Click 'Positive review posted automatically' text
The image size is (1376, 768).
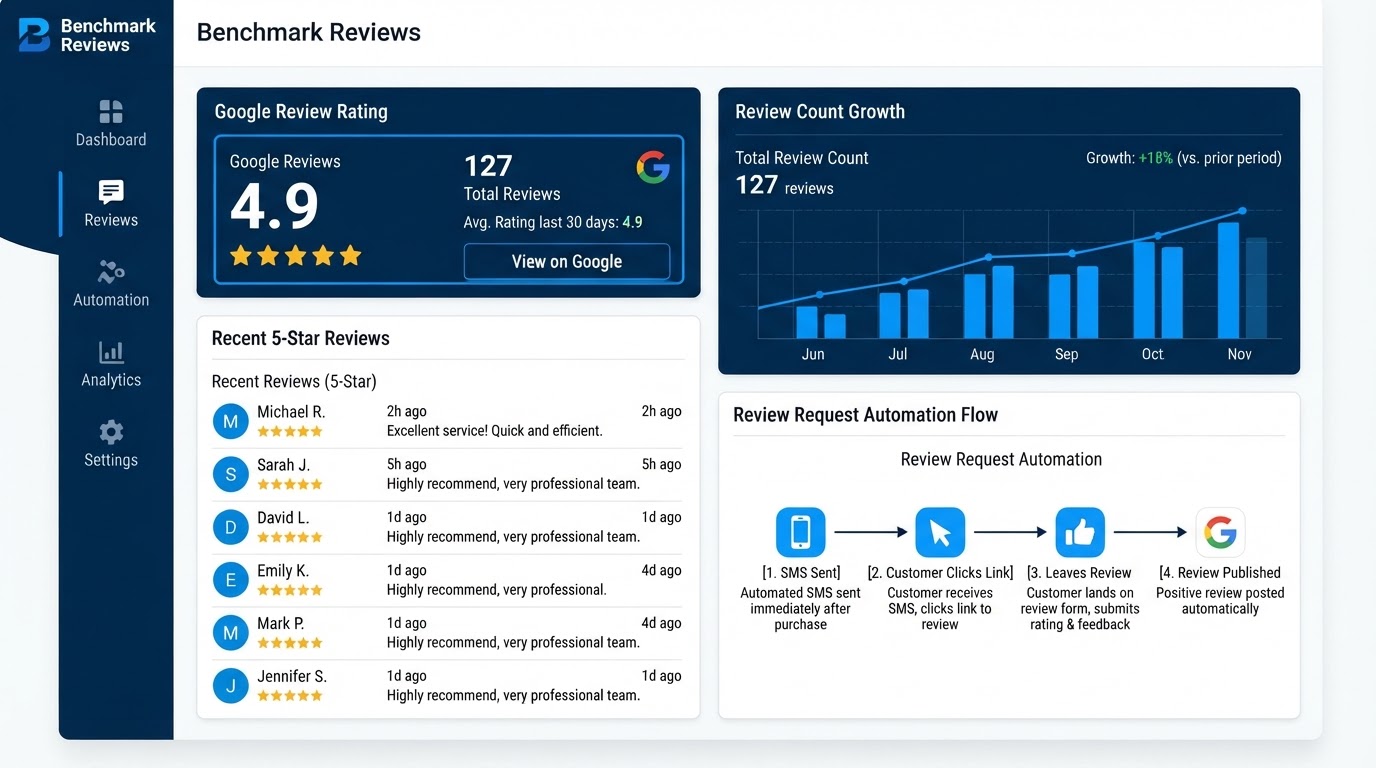tap(1220, 600)
